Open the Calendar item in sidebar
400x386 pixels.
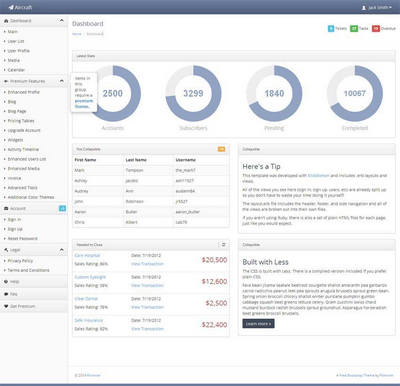click(16, 70)
